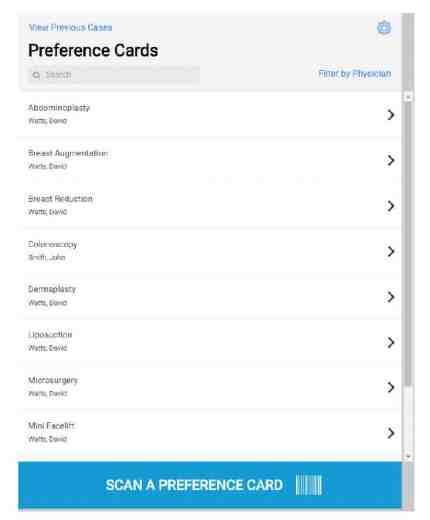Click the Dermaplasty row chevron
The height and width of the screenshot is (520, 430).
click(x=391, y=297)
